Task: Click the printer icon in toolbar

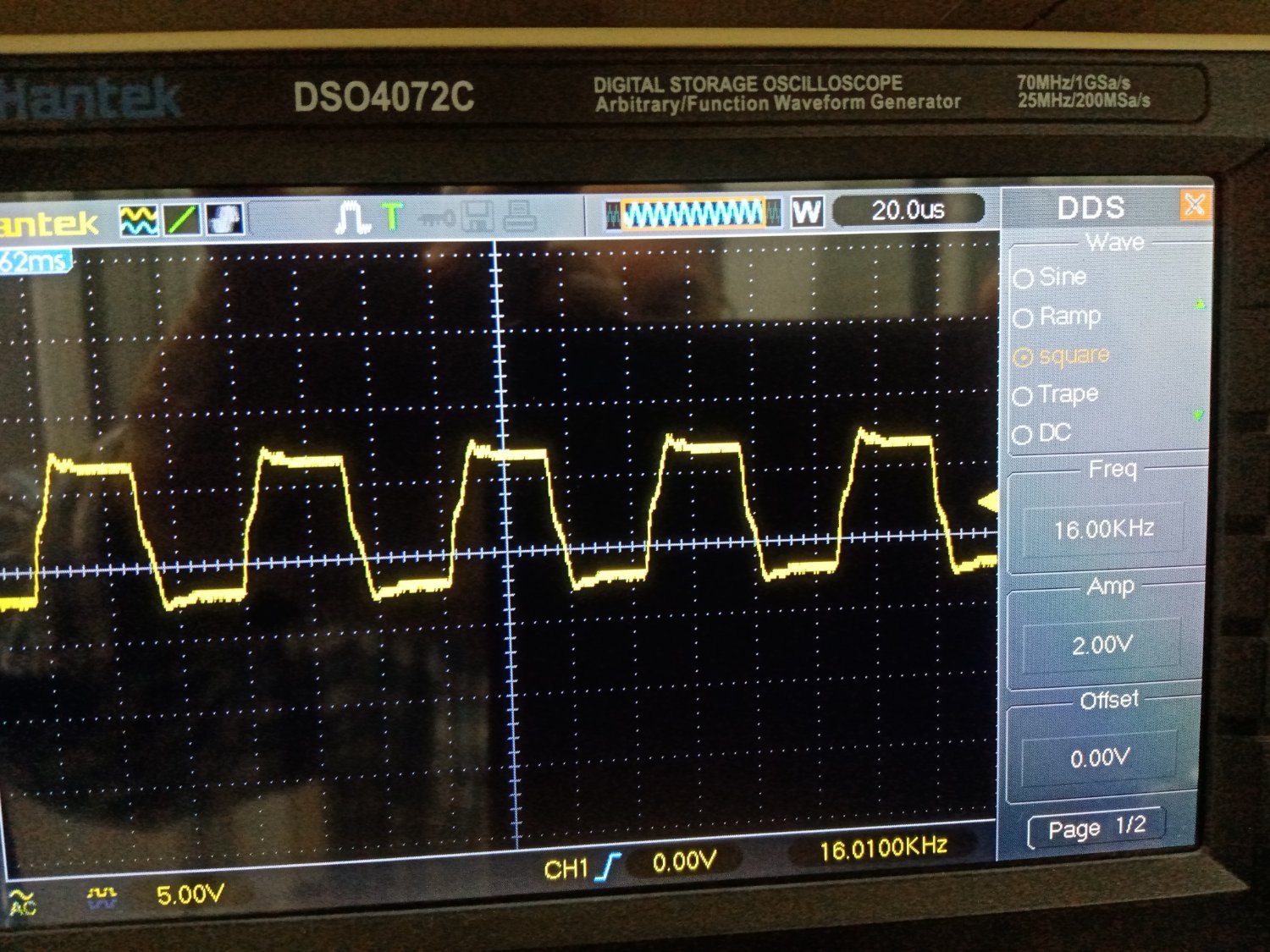Action: 519,216
